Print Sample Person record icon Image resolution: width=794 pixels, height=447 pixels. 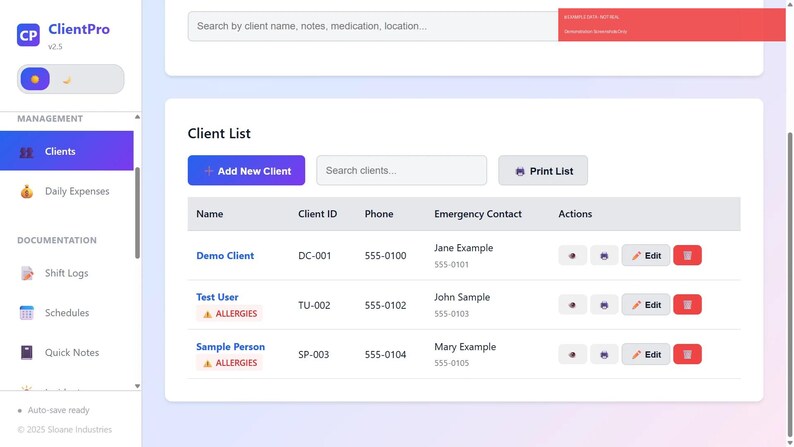(604, 354)
